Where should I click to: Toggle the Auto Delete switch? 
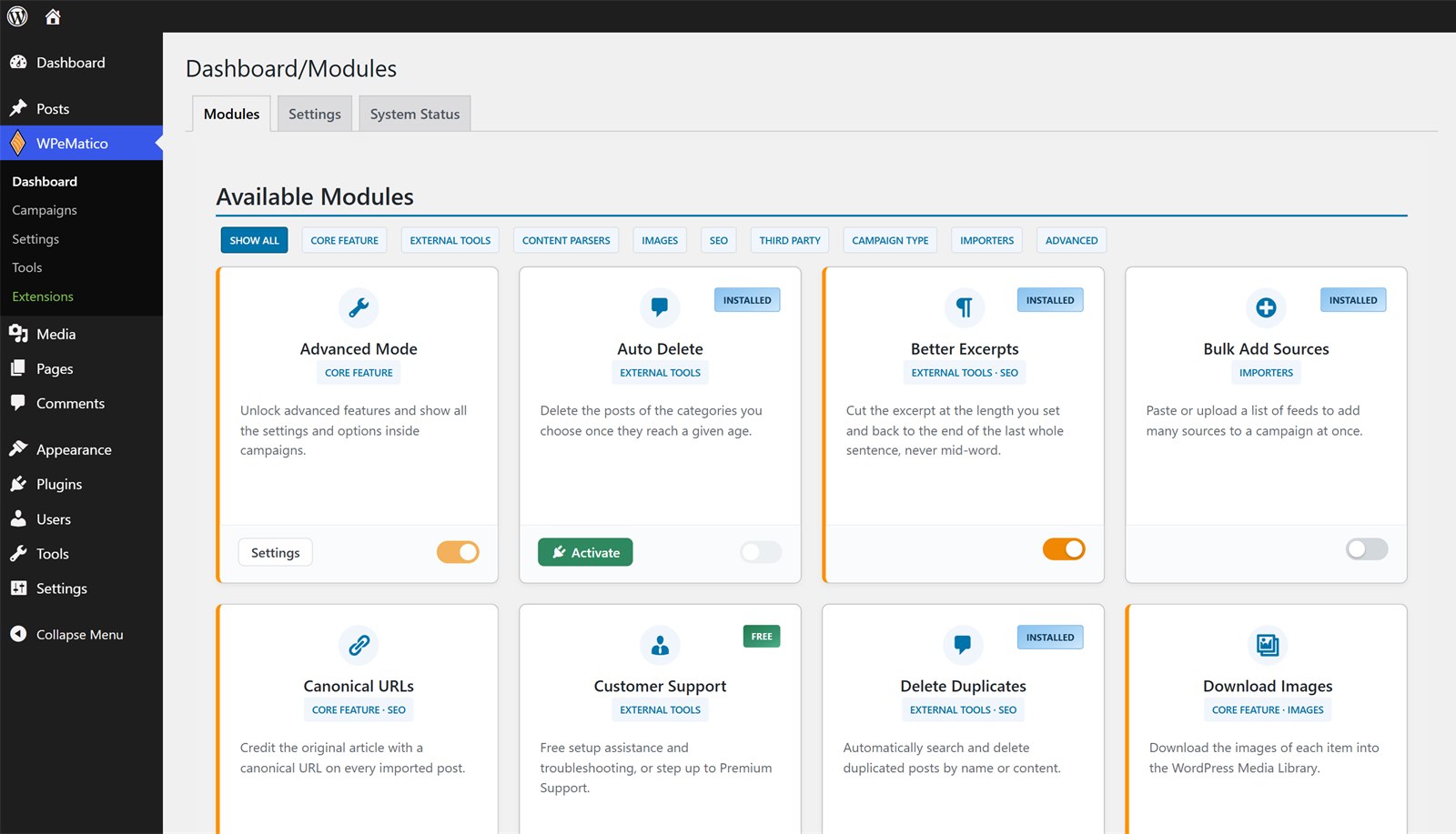coord(761,552)
